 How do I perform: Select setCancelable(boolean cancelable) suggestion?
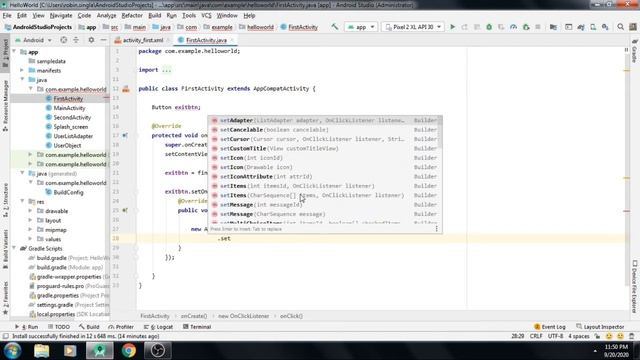(x=325, y=130)
